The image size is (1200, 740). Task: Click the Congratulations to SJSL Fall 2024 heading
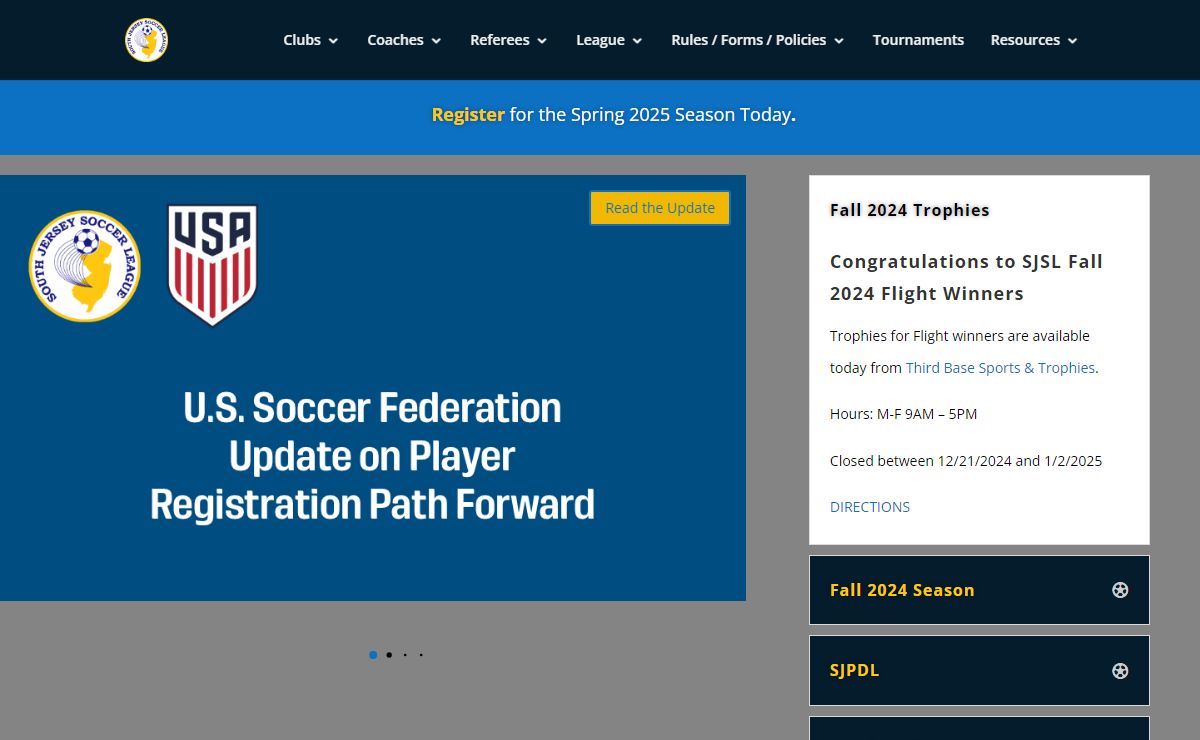coord(966,277)
